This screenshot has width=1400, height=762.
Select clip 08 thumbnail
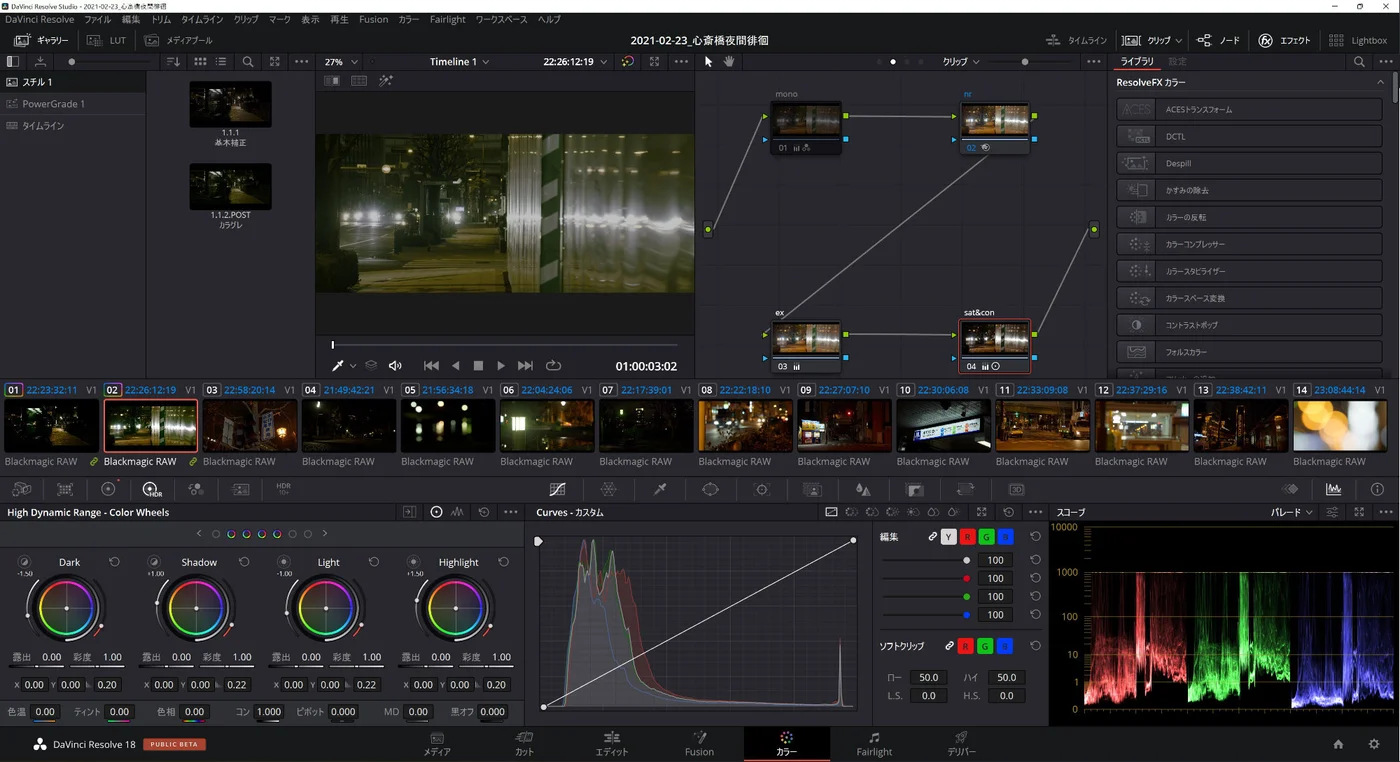[745, 426]
